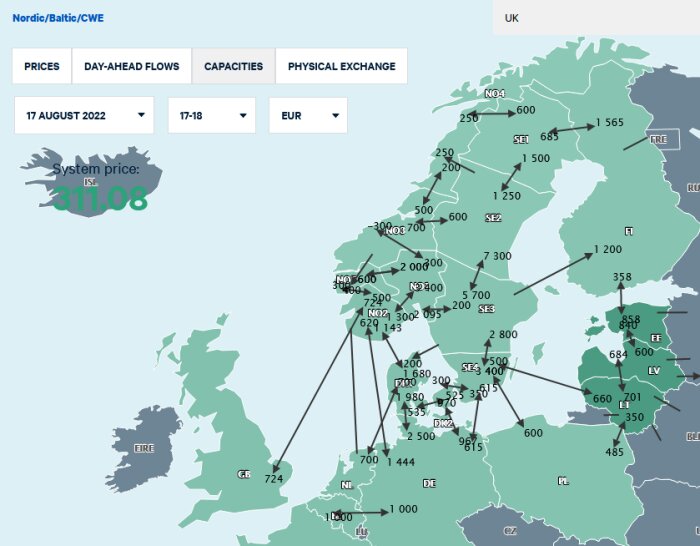Image resolution: width=700 pixels, height=546 pixels.
Task: Click the FI area label
Action: (x=629, y=231)
